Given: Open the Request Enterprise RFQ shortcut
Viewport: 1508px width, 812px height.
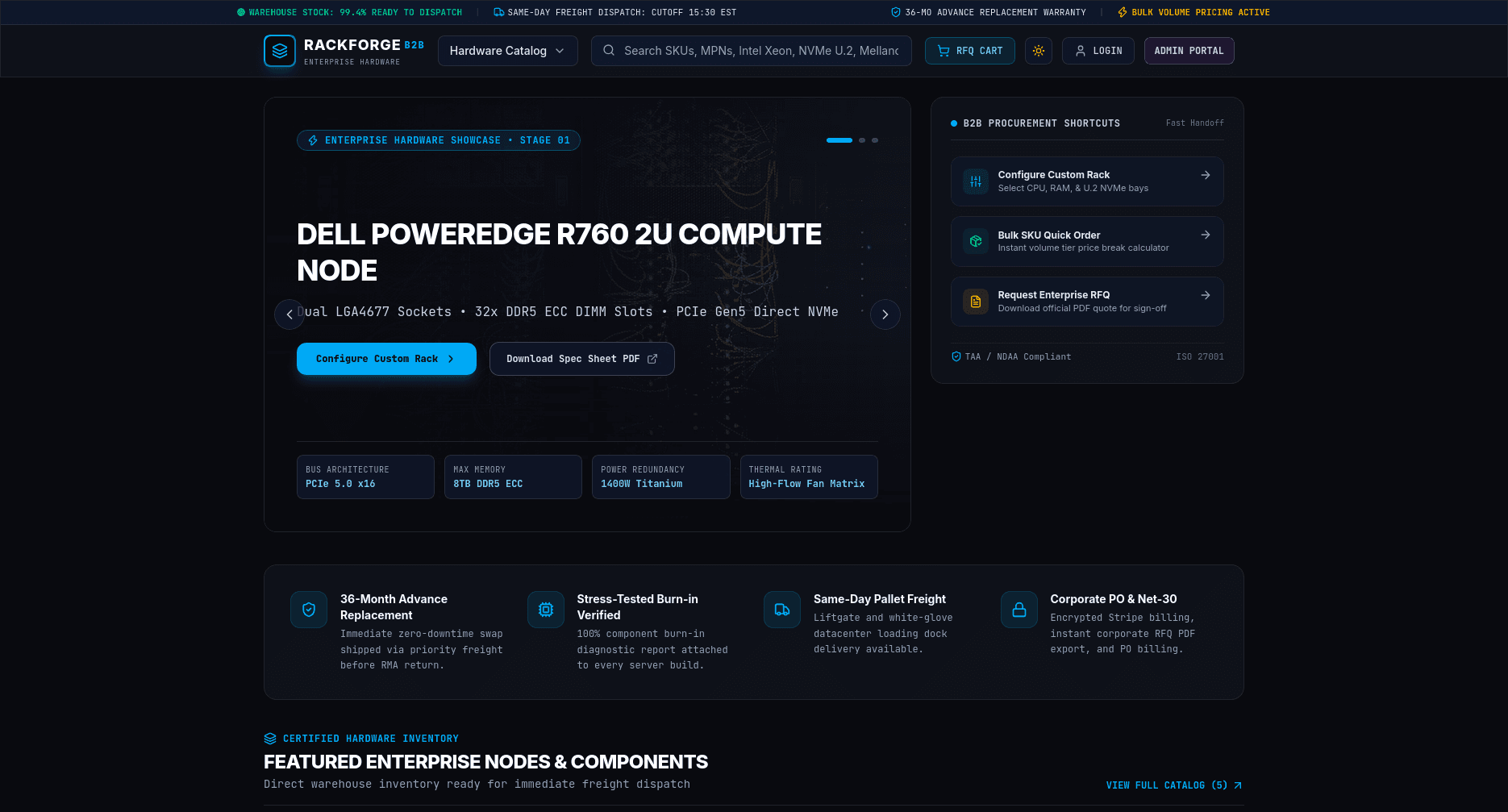Looking at the screenshot, I should click(x=1087, y=302).
